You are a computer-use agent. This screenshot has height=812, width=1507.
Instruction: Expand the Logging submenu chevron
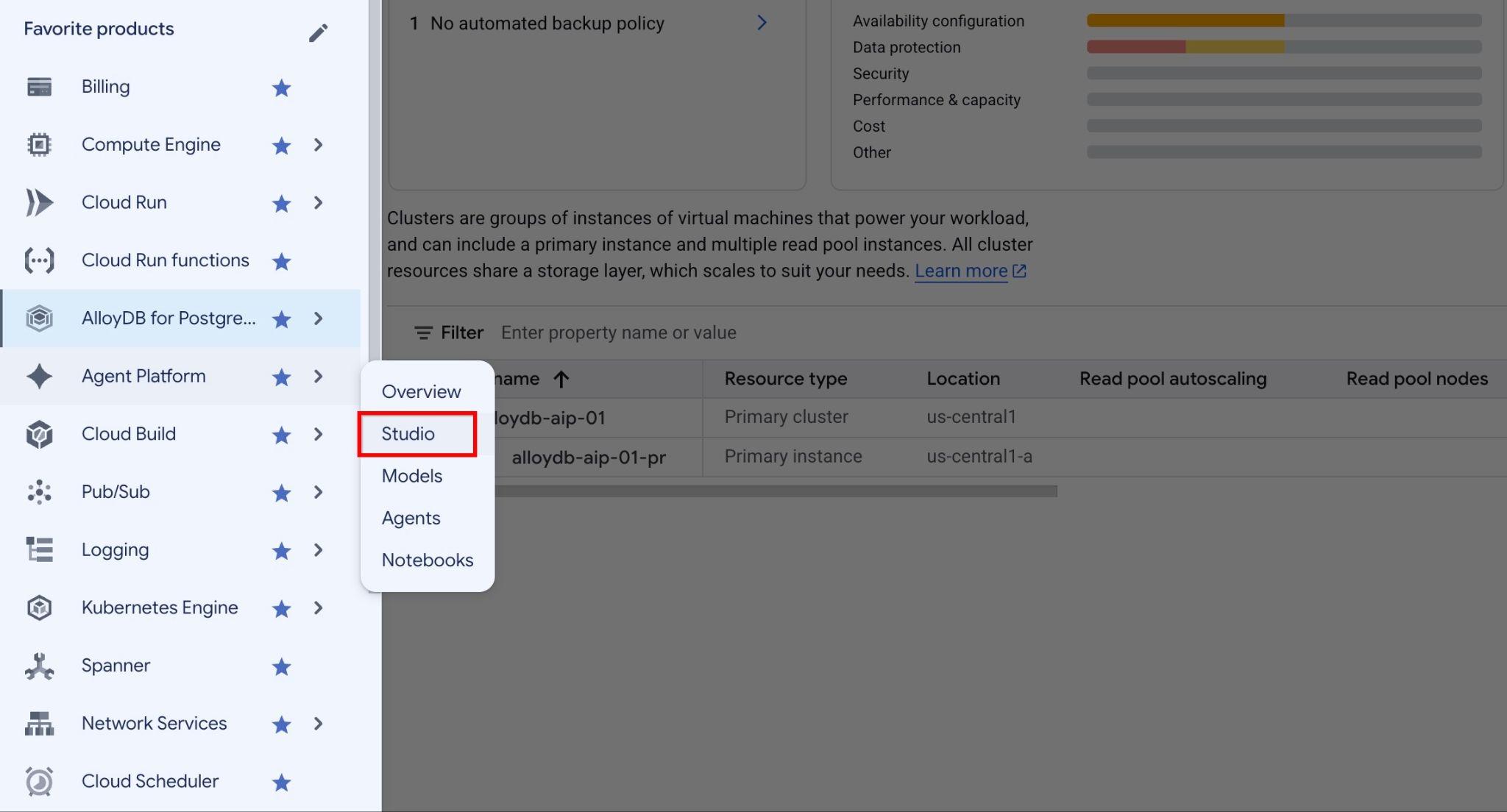tap(318, 550)
